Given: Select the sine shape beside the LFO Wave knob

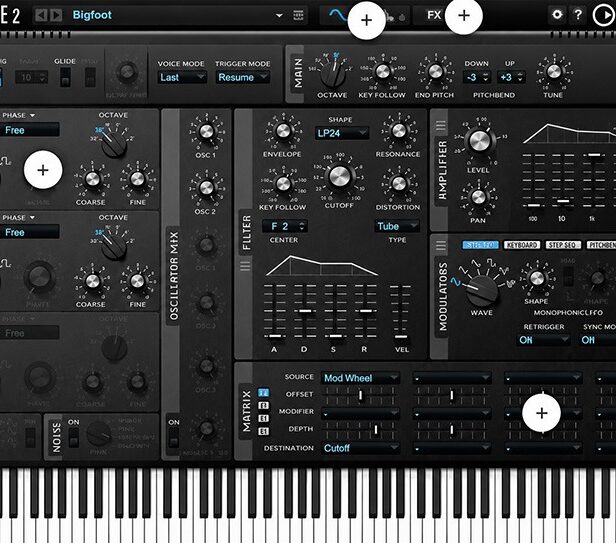Looking at the screenshot, I should (455, 281).
